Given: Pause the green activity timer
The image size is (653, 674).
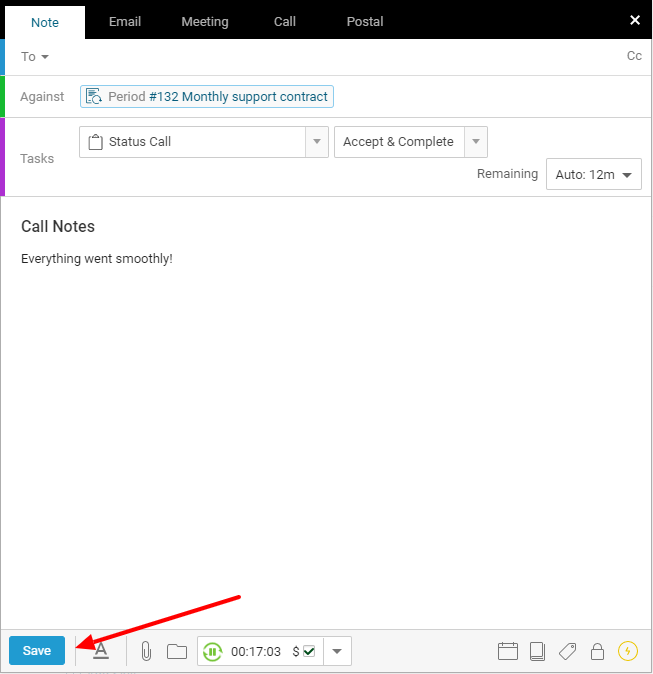Looking at the screenshot, I should [x=212, y=652].
